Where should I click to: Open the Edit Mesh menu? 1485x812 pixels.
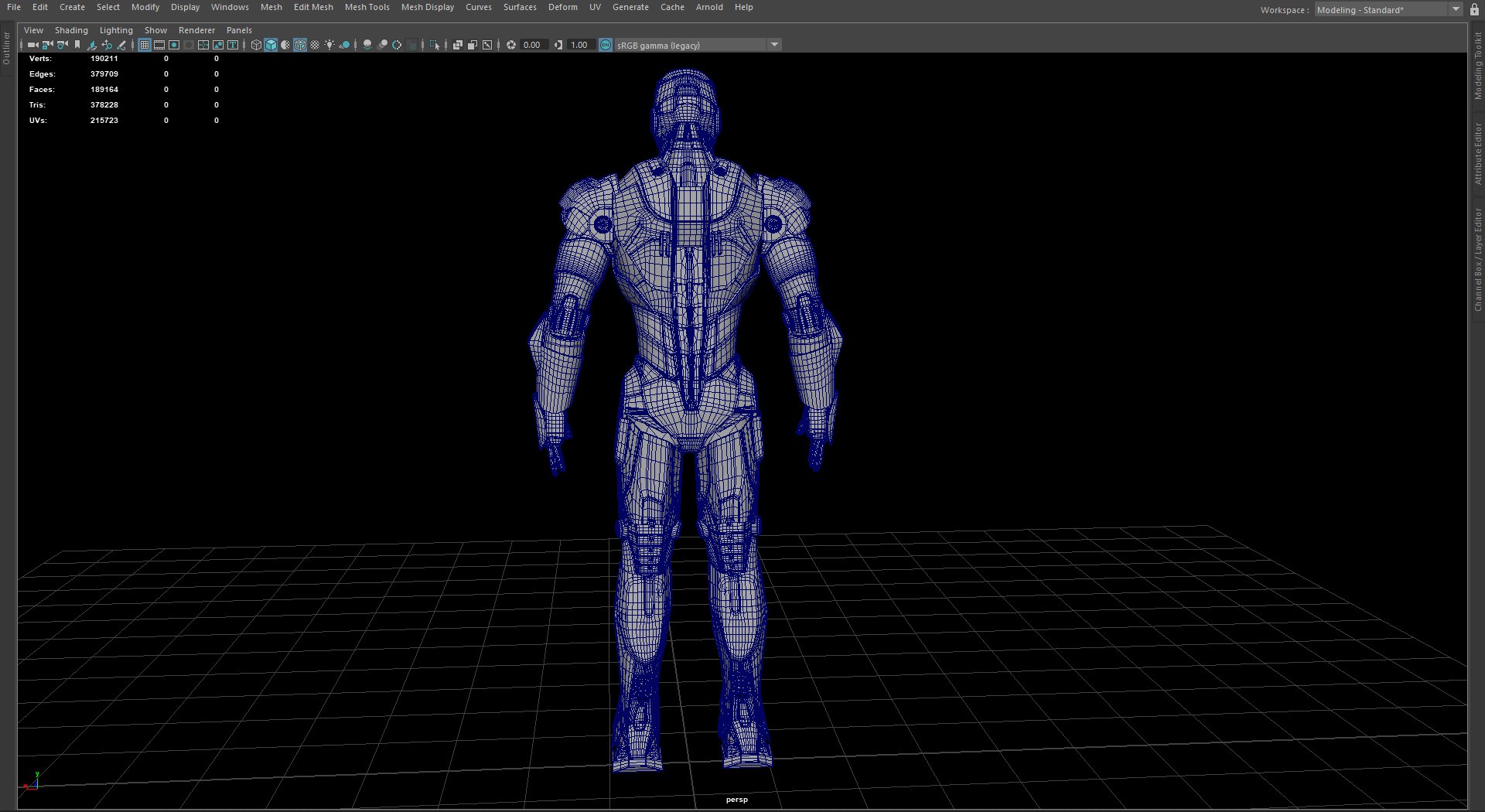pos(313,7)
